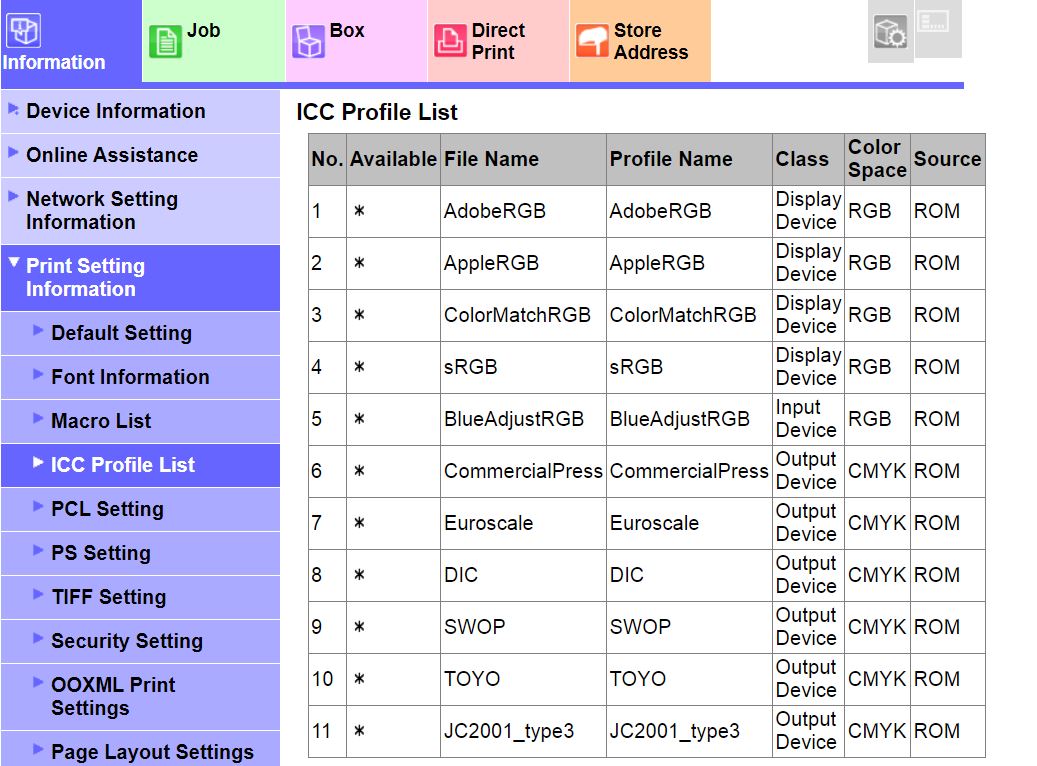This screenshot has height=766, width=1037.
Task: Click RGB cell in AdobeRGB row
Action: 877,211
